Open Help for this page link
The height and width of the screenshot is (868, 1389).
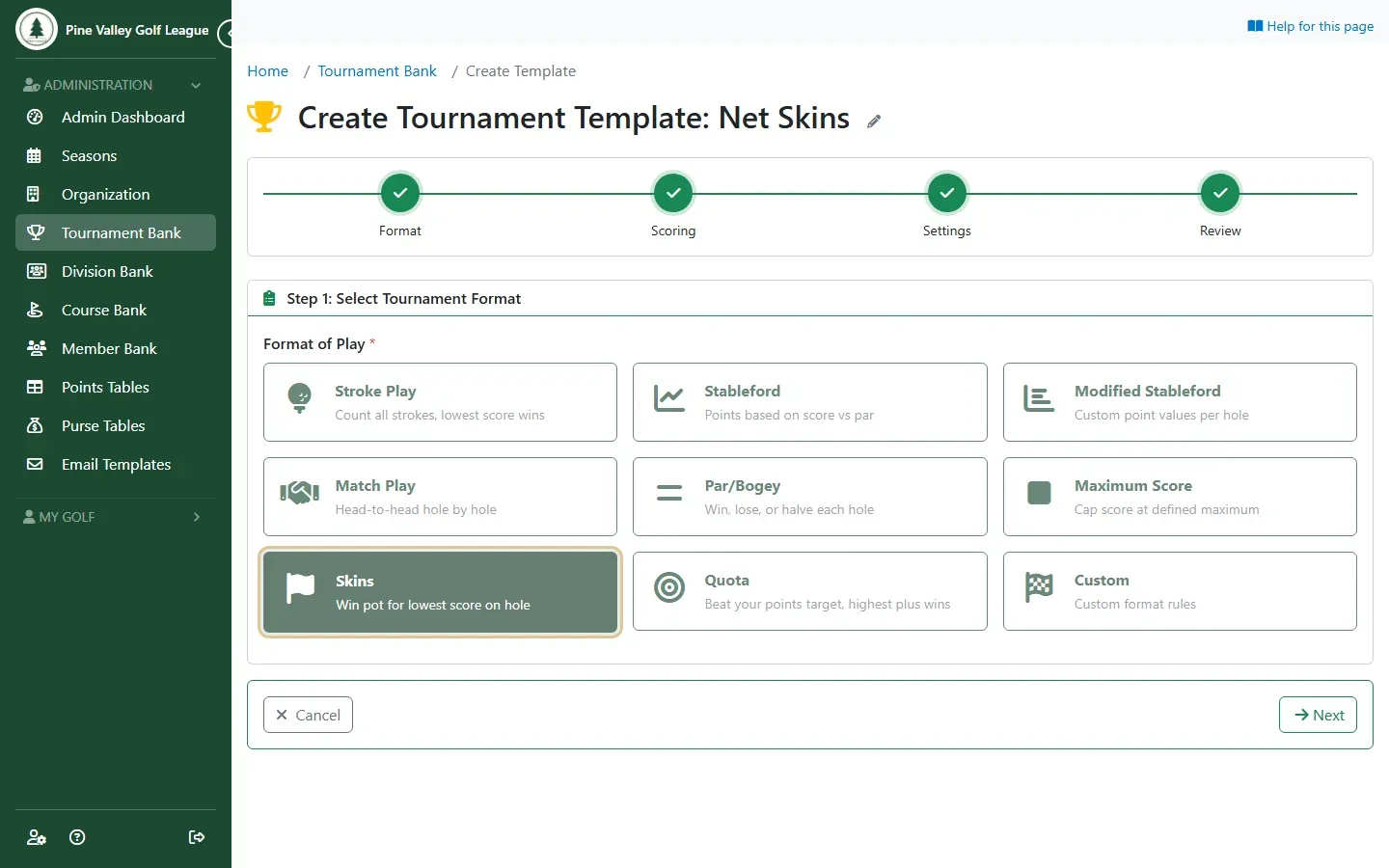tap(1310, 26)
